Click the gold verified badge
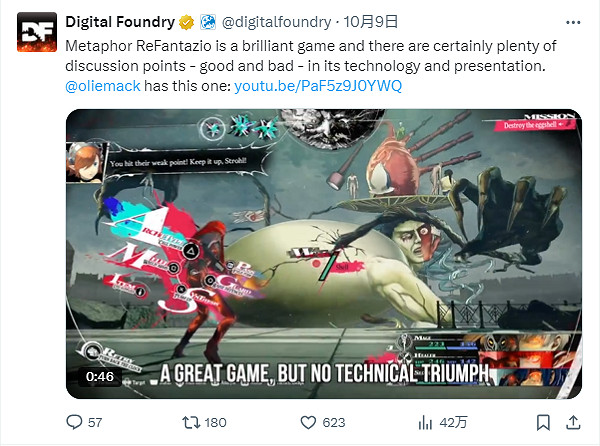The image size is (600, 446). click(187, 23)
